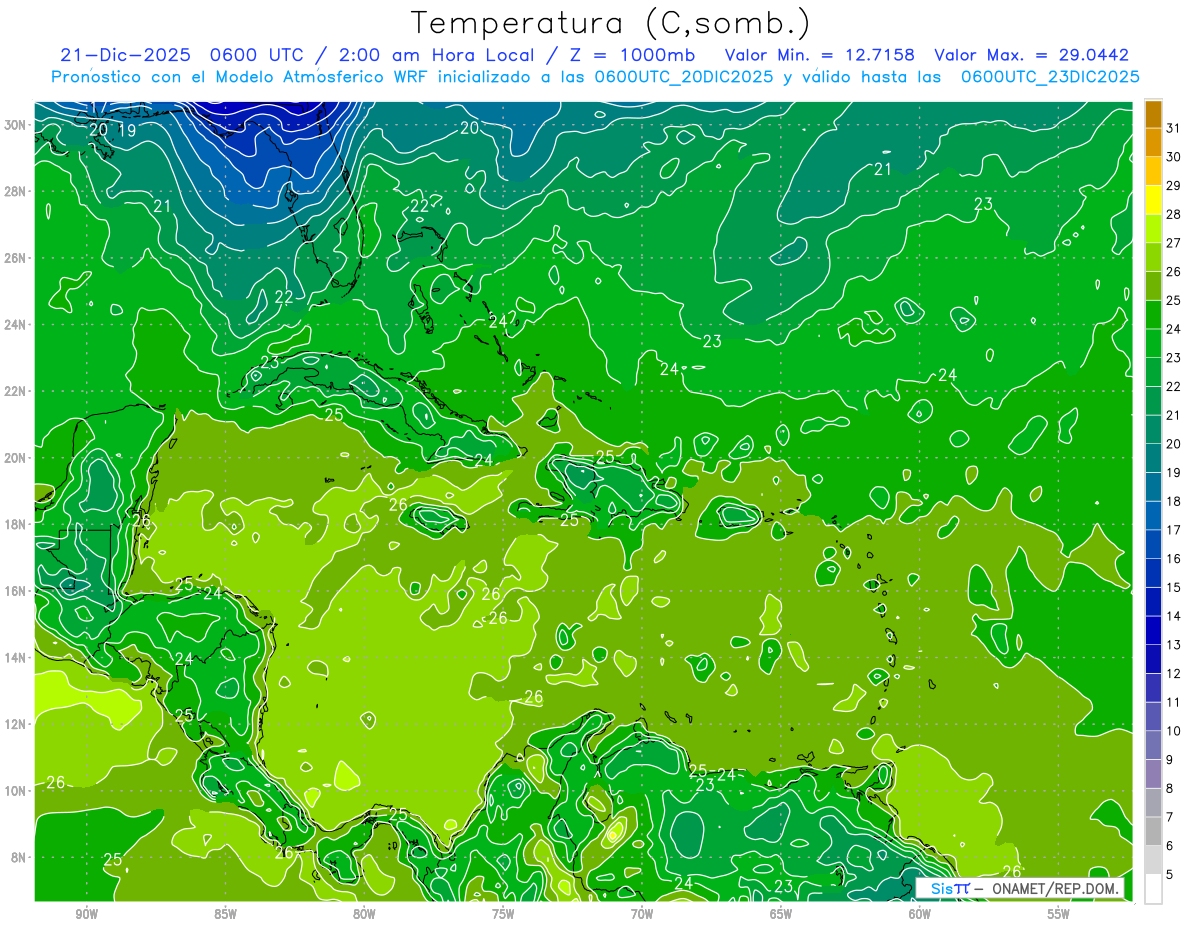Click the brown top swatch above 31

(x=1153, y=112)
